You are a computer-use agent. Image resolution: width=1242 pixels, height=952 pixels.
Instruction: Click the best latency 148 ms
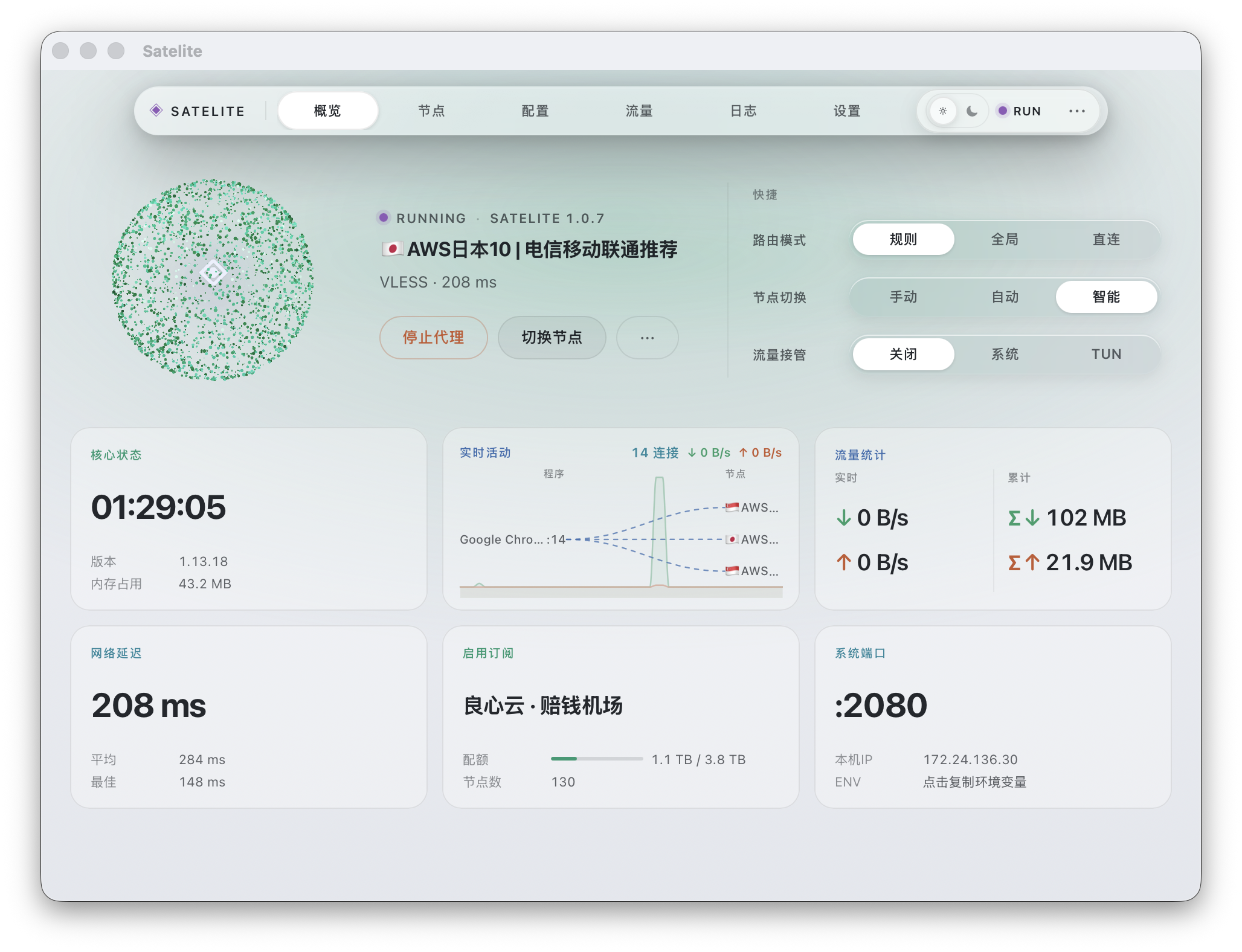point(202,782)
